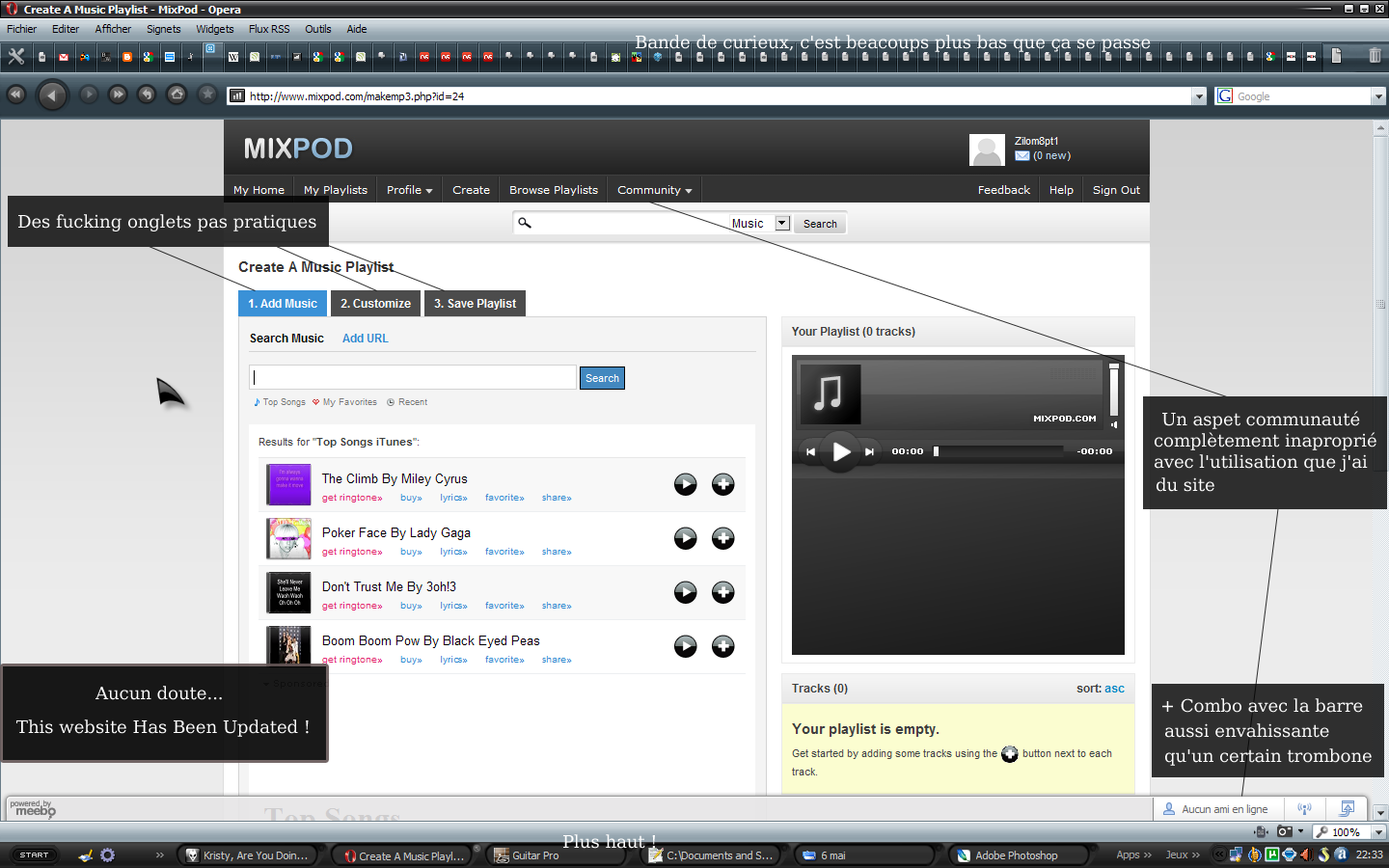This screenshot has width=1389, height=868.
Task: Go back with the large back arrow
Action: click(52, 95)
